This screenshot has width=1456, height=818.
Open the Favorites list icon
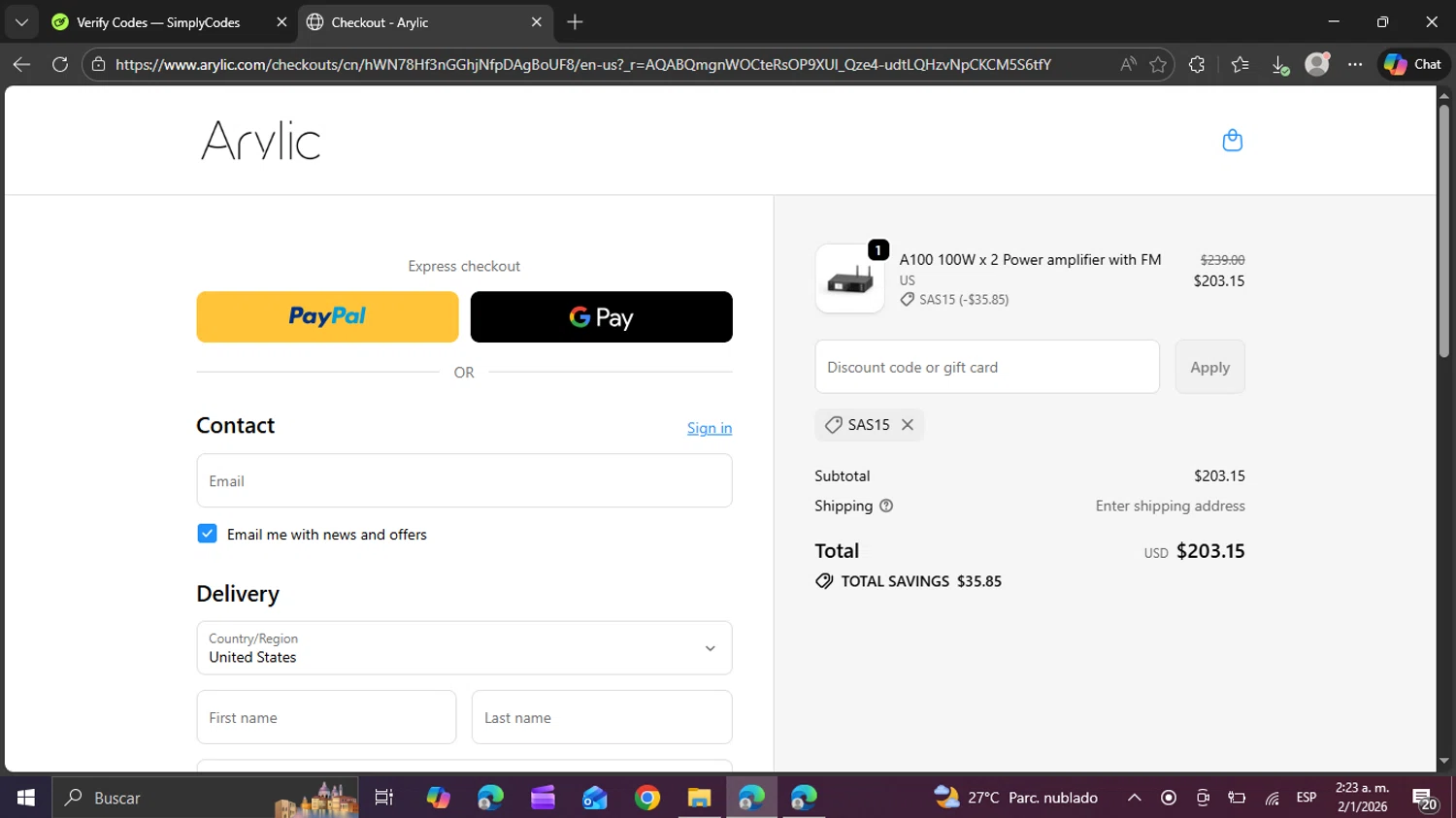click(x=1240, y=64)
